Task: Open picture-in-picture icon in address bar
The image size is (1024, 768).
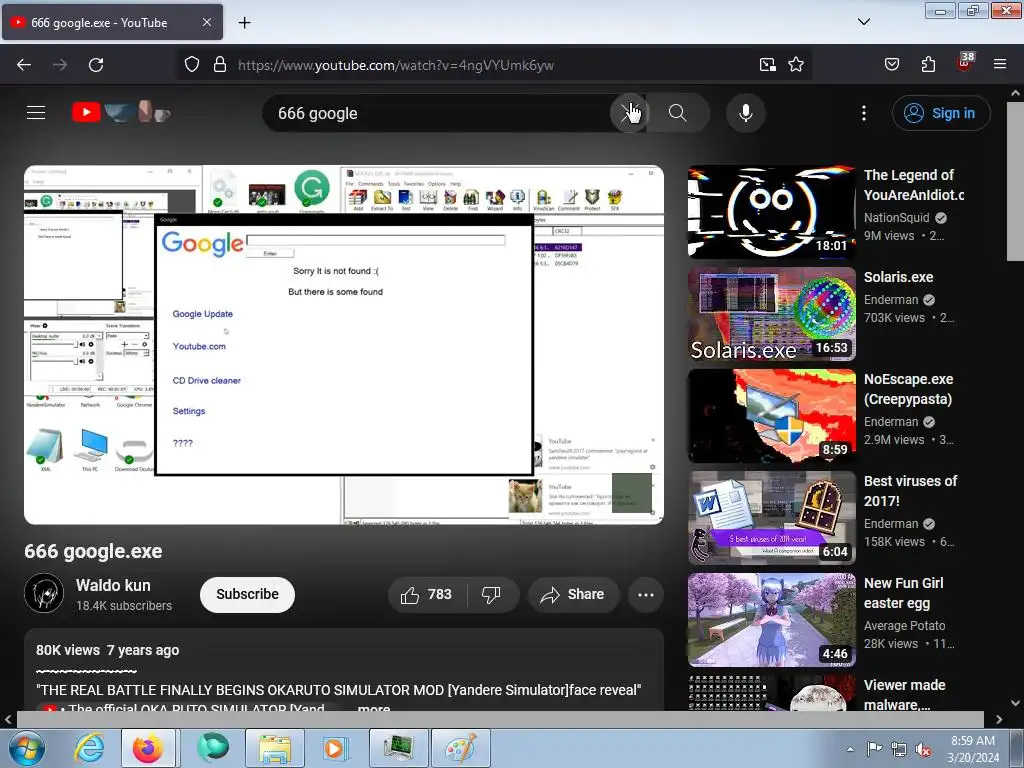Action: coord(767,65)
